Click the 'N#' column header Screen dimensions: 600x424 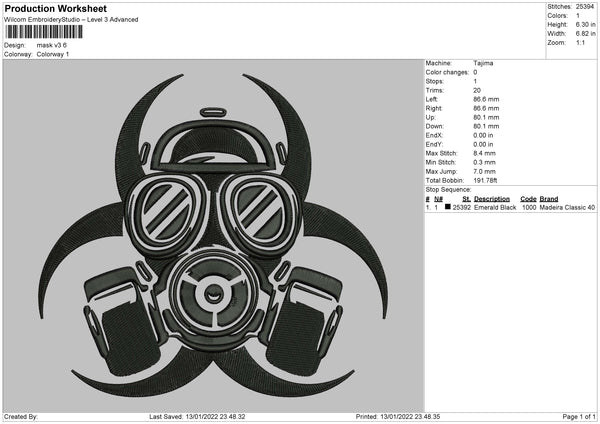(438, 199)
